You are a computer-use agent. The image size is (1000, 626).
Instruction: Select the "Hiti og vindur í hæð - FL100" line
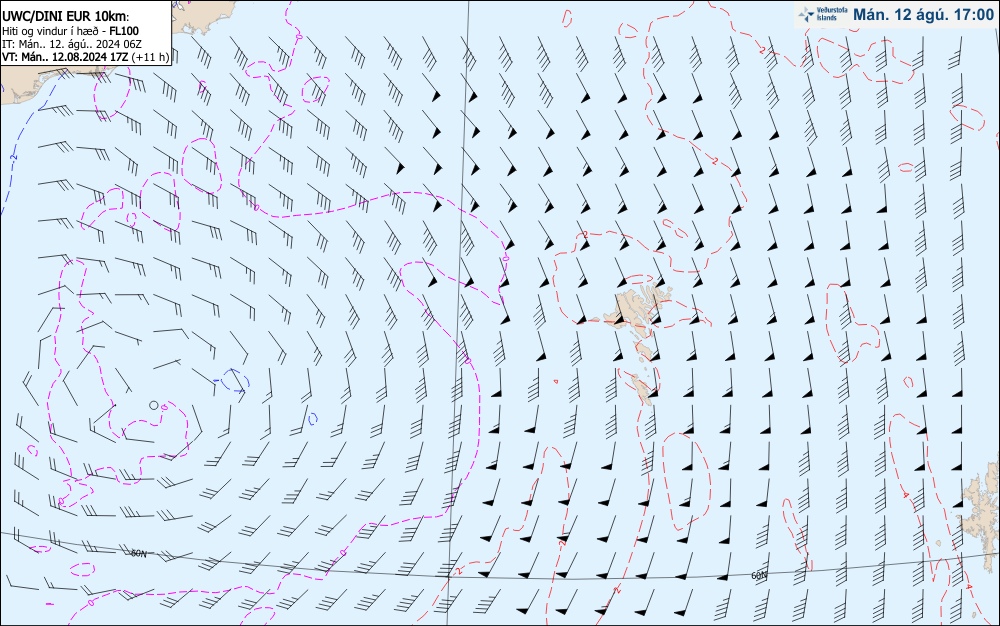click(x=70, y=31)
